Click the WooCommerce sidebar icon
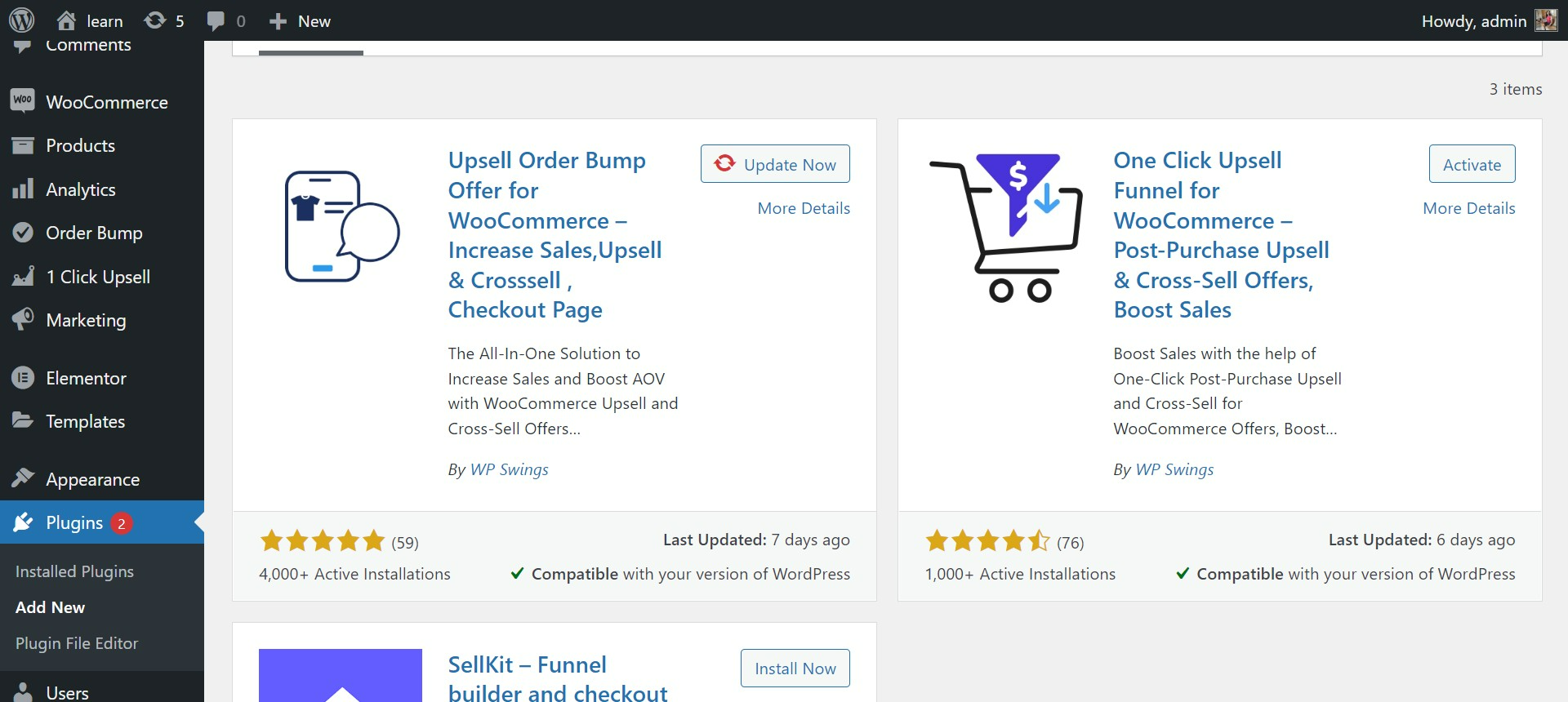Viewport: 1568px width, 702px height. (x=23, y=101)
